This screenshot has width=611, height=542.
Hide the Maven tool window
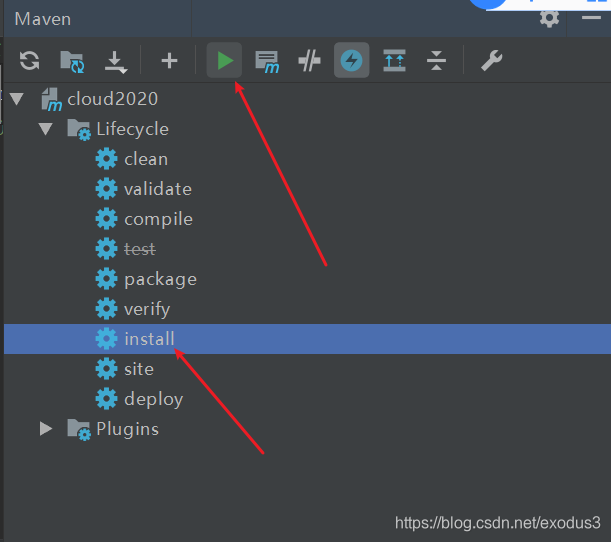591,18
